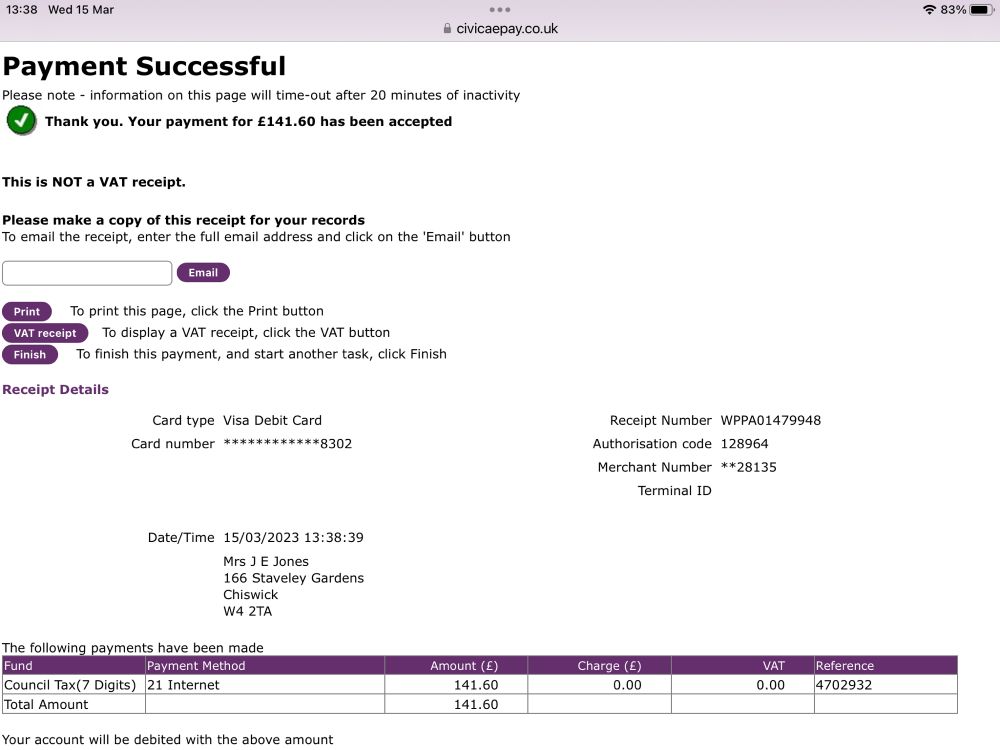The width and height of the screenshot is (1000, 750).
Task: Tap the 13:38 clock in status bar
Action: [22, 10]
